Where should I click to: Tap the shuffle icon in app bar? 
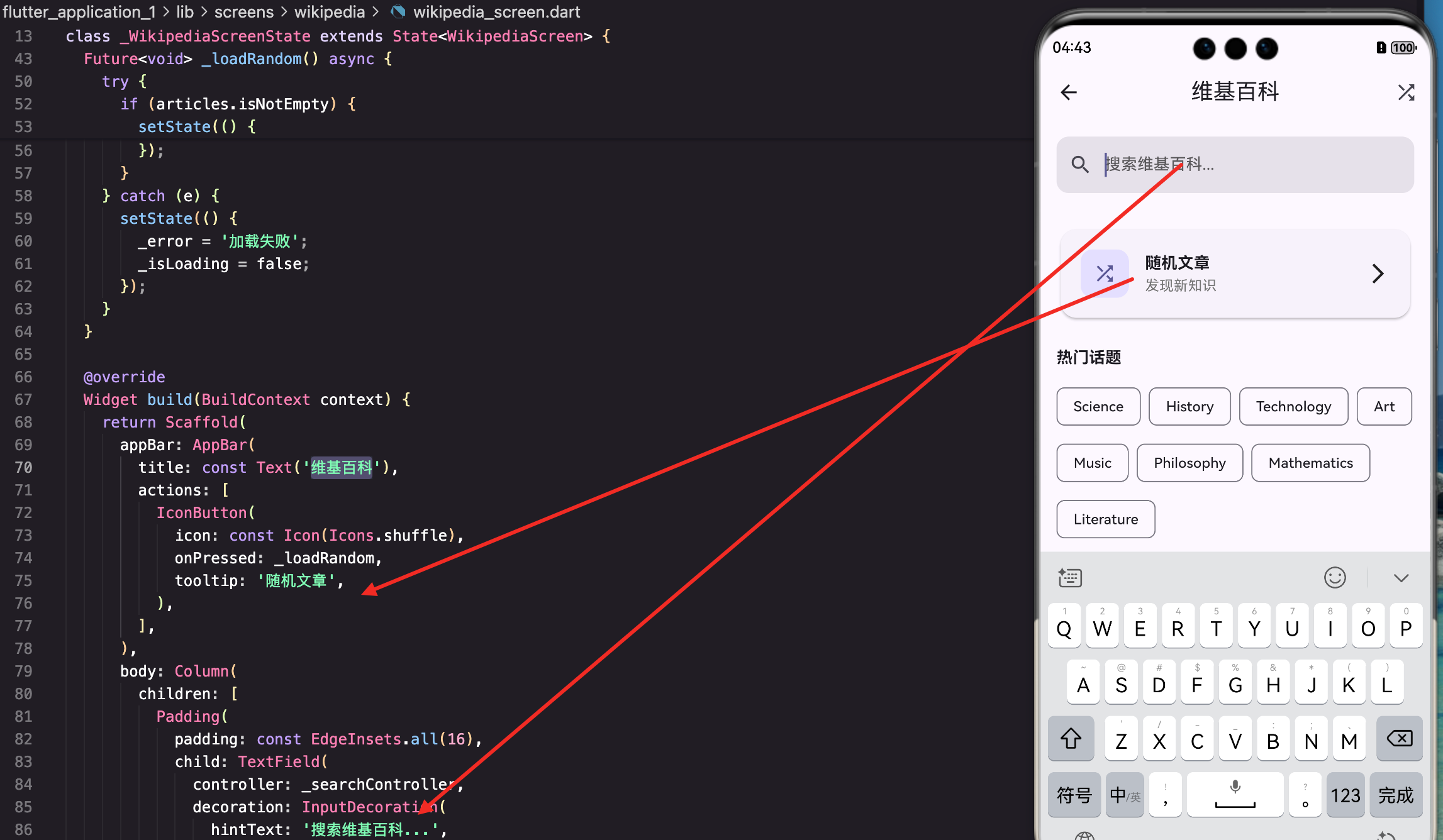(x=1406, y=92)
